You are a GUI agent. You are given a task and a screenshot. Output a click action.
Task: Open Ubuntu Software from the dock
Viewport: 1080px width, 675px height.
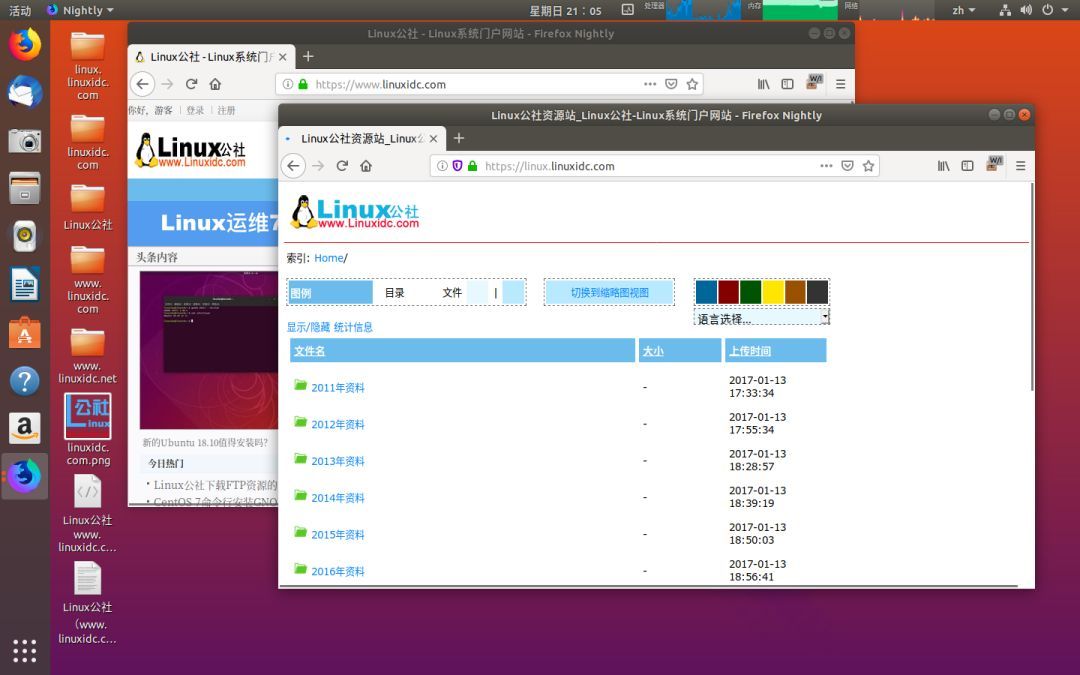[25, 333]
